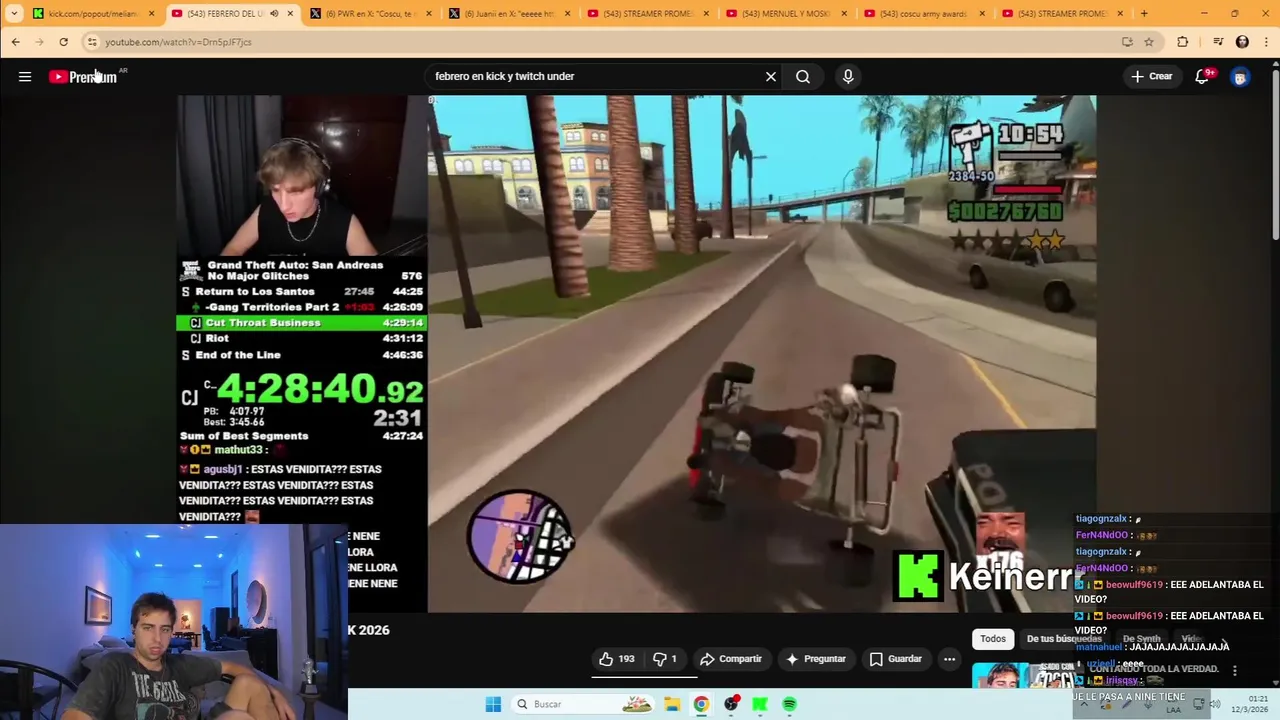
Task: Click the Preguntar ask button
Action: pos(816,659)
